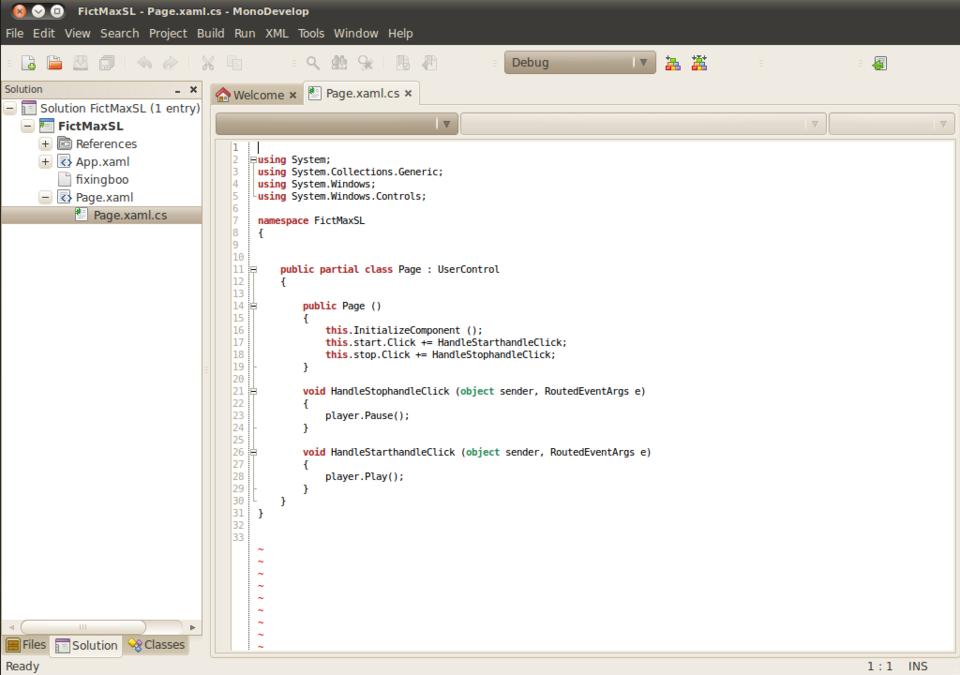960x675 pixels.
Task: Switch to the Classes pad tab
Action: (158, 645)
